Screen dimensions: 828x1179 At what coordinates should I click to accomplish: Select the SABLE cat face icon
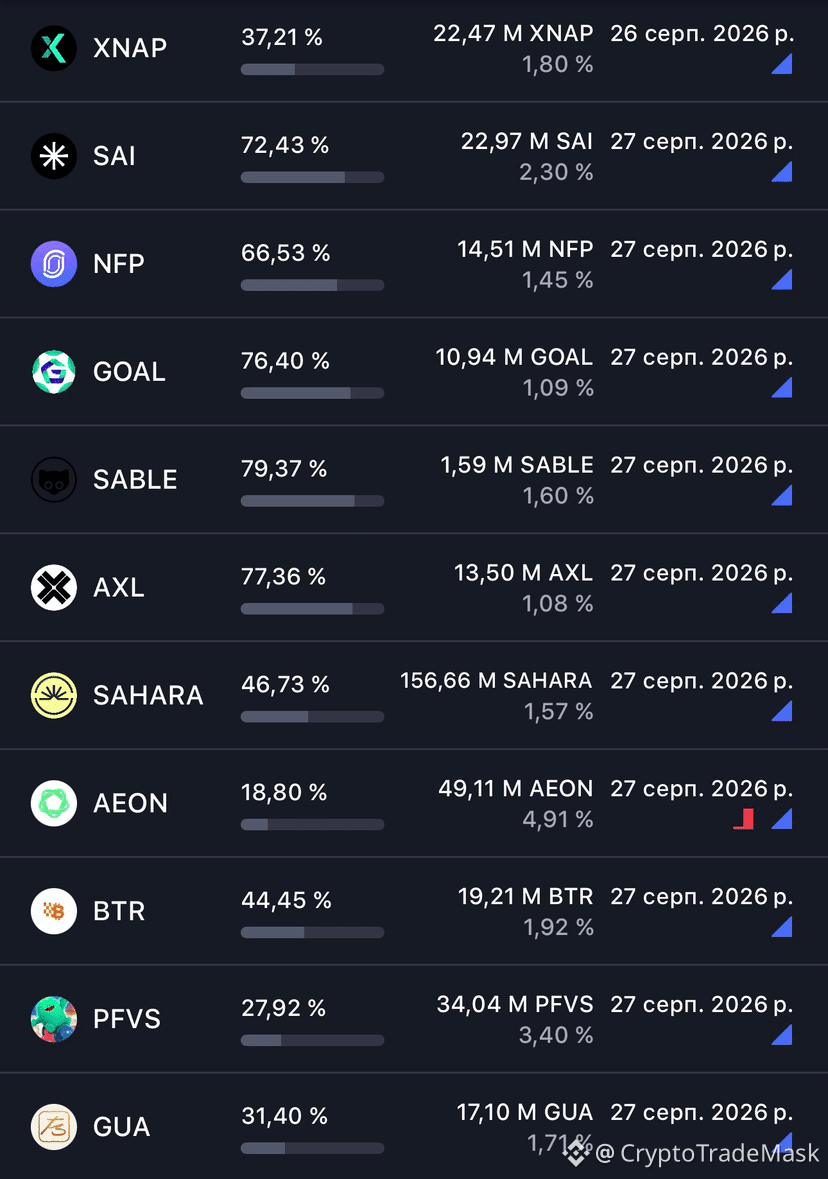[53, 480]
